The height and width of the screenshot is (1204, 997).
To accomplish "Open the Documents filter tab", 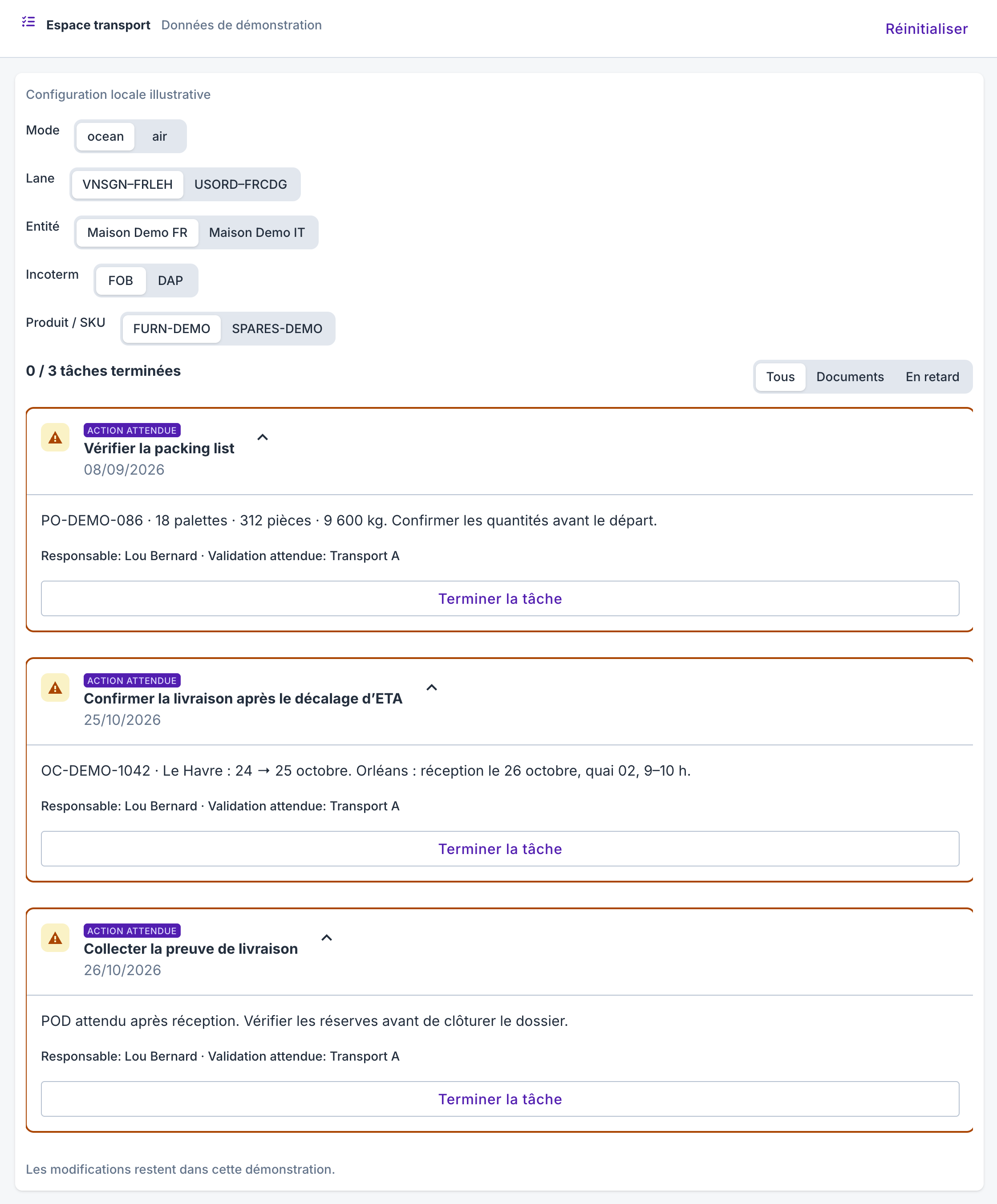I will point(850,377).
